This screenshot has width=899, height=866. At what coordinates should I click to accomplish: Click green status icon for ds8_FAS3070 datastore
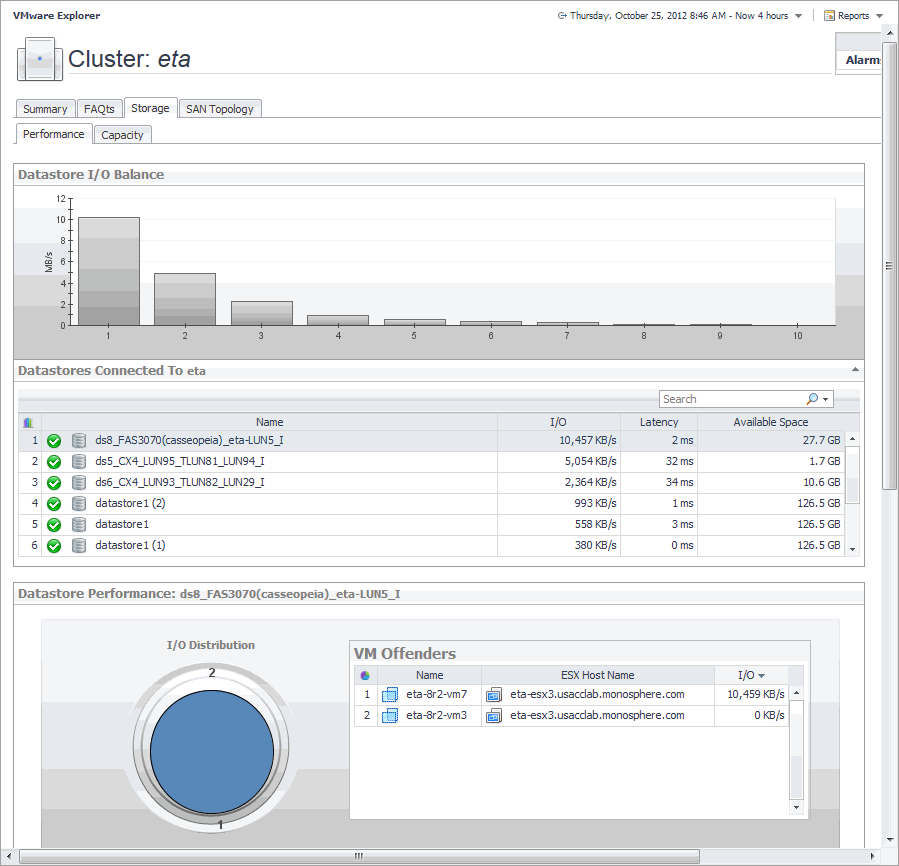click(x=54, y=440)
